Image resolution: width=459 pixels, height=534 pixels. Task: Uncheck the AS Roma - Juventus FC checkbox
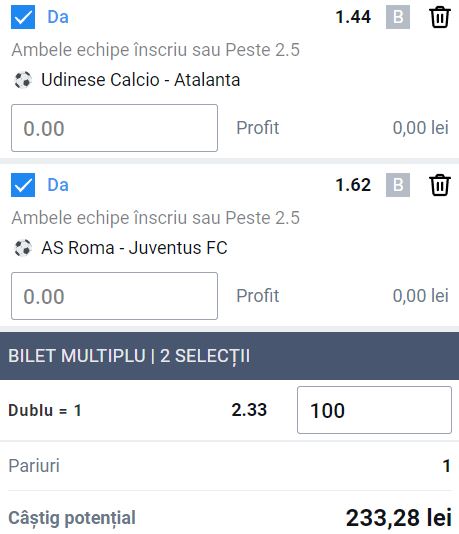tap(23, 185)
